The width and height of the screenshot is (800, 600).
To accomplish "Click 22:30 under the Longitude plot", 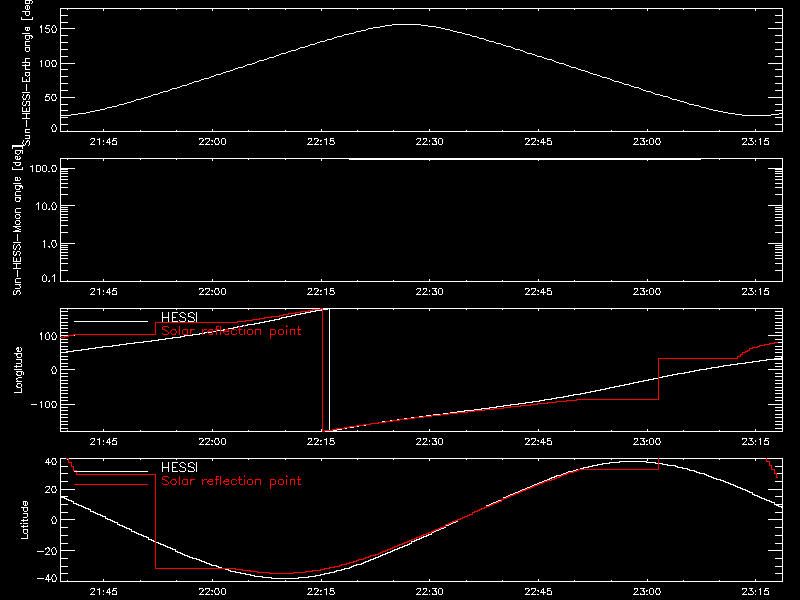I will pyautogui.click(x=430, y=442).
